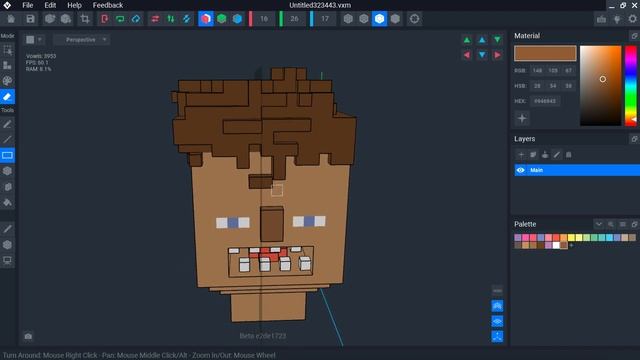The width and height of the screenshot is (640, 360).
Task: Add the color with the plus button
Action: pos(522,119)
